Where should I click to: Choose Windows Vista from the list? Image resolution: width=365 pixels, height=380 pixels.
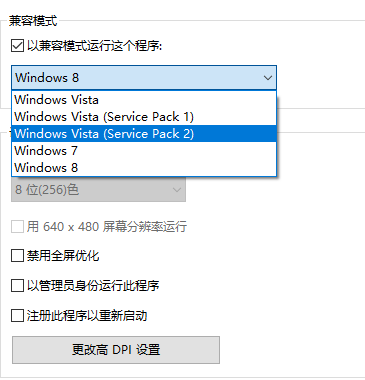(x=144, y=100)
